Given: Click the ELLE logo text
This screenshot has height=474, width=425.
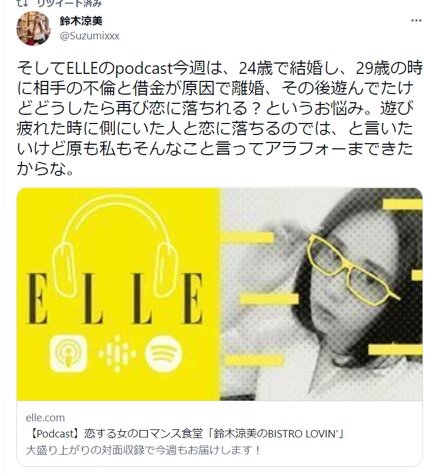Looking at the screenshot, I should pos(115,299).
